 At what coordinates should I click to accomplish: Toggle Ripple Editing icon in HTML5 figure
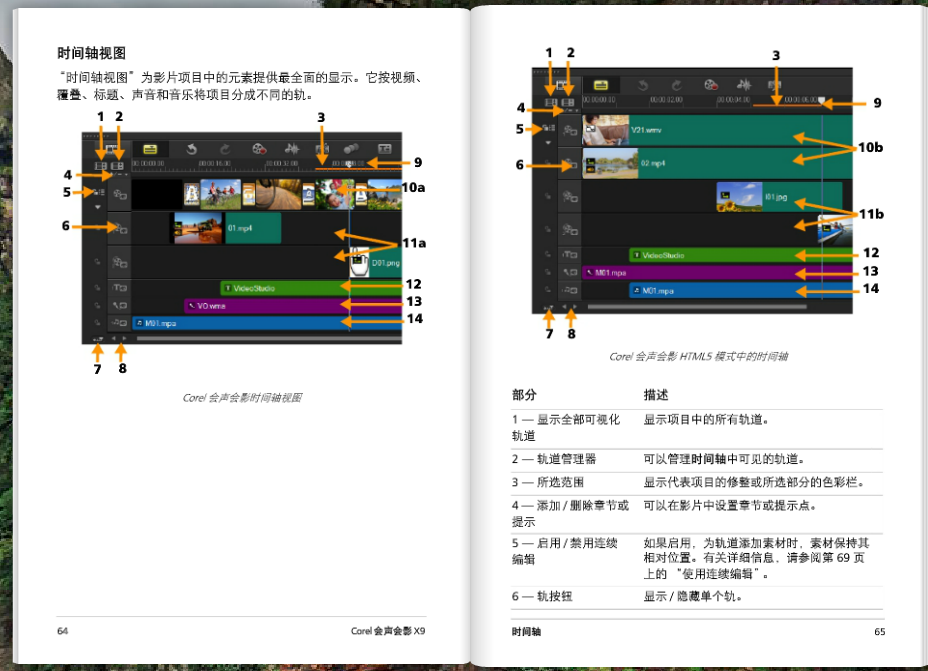pos(548,128)
